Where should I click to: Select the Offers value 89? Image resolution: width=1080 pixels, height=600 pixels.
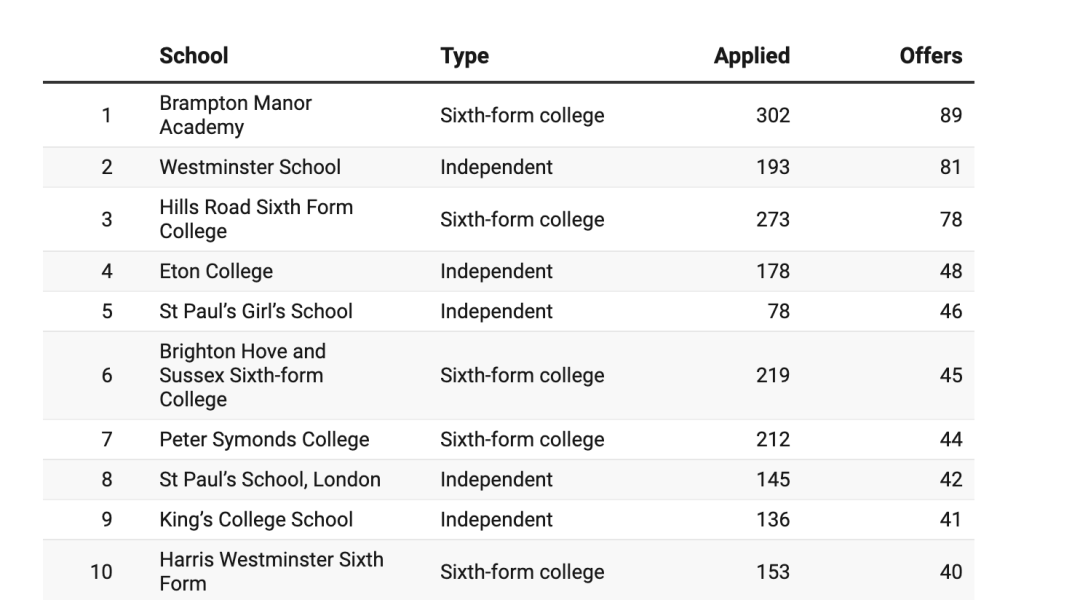950,115
